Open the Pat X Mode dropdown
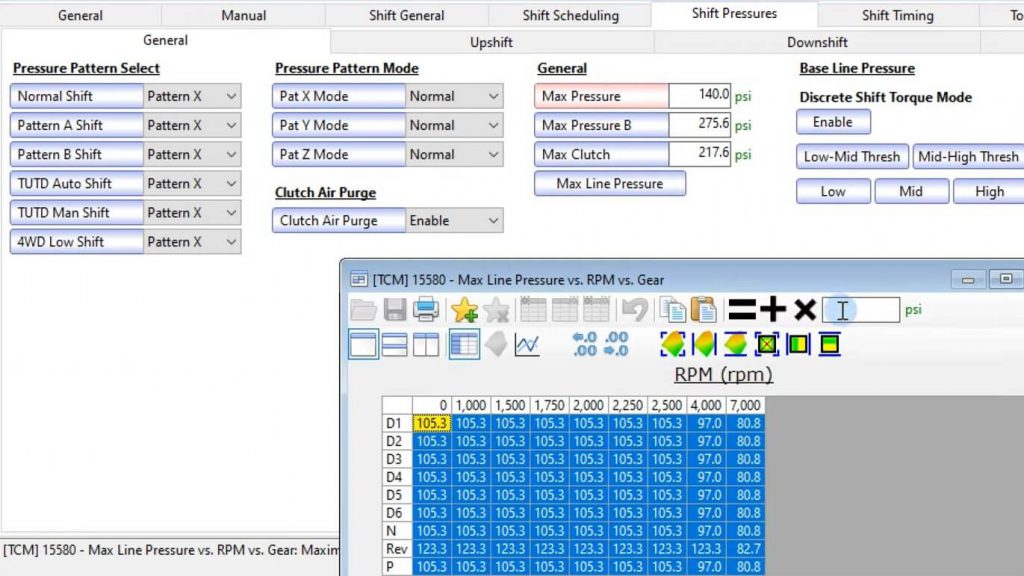 [454, 96]
